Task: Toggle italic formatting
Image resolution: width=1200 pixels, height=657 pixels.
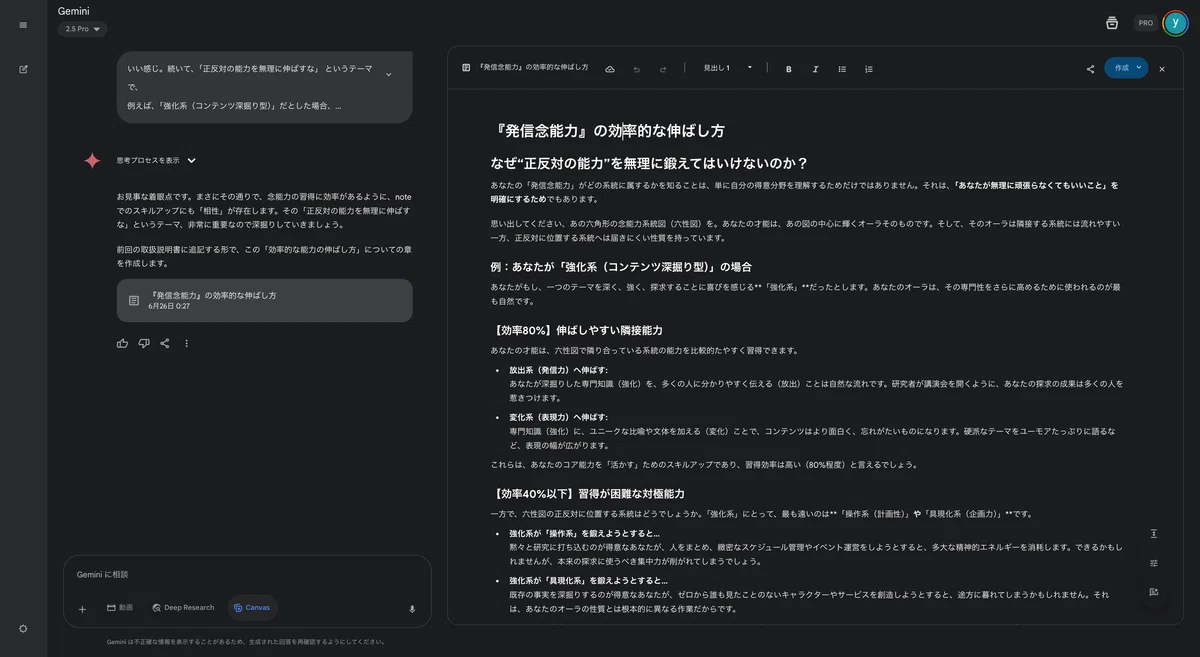Action: [x=815, y=69]
